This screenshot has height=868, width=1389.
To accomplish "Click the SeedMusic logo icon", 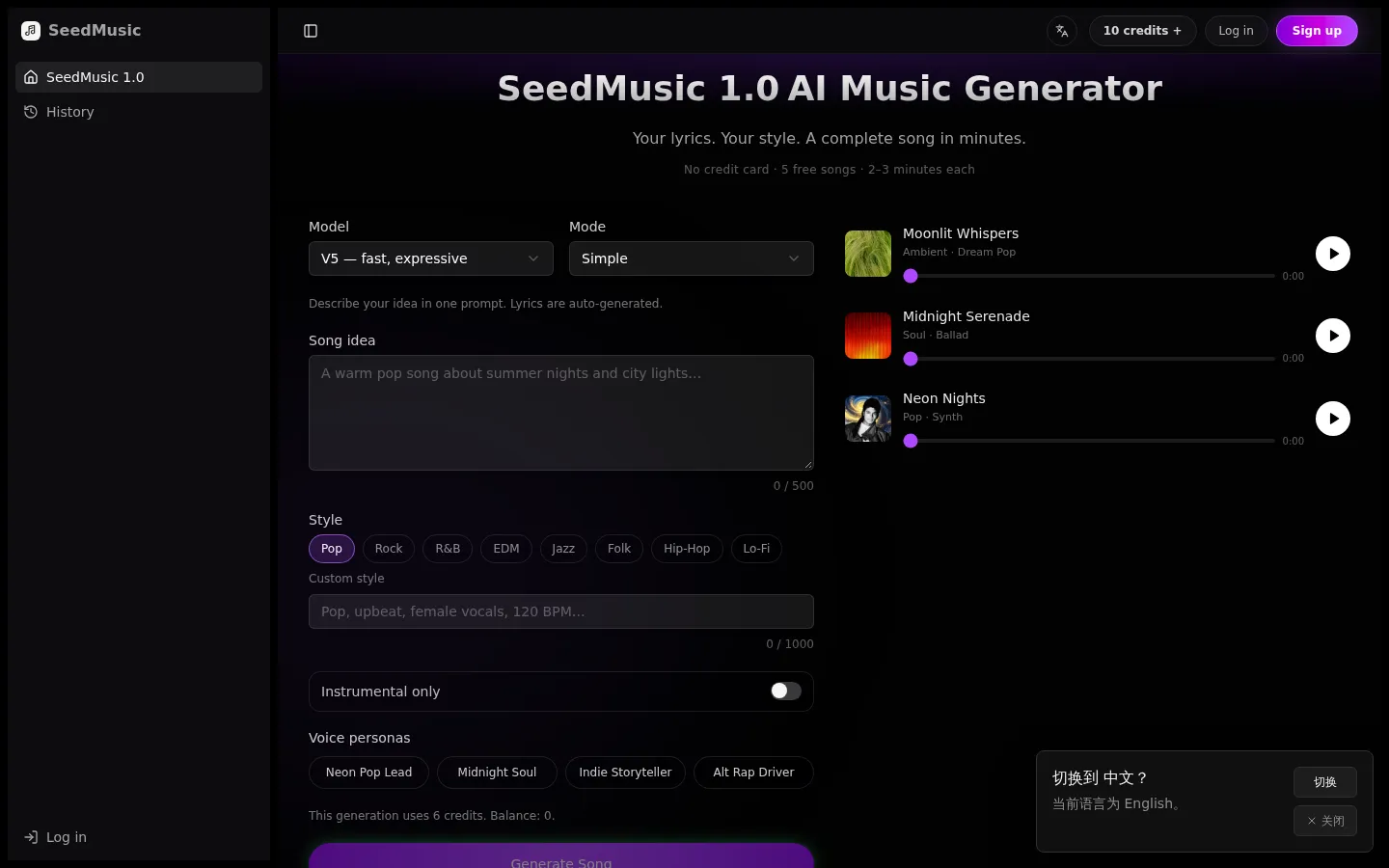I will (x=31, y=31).
